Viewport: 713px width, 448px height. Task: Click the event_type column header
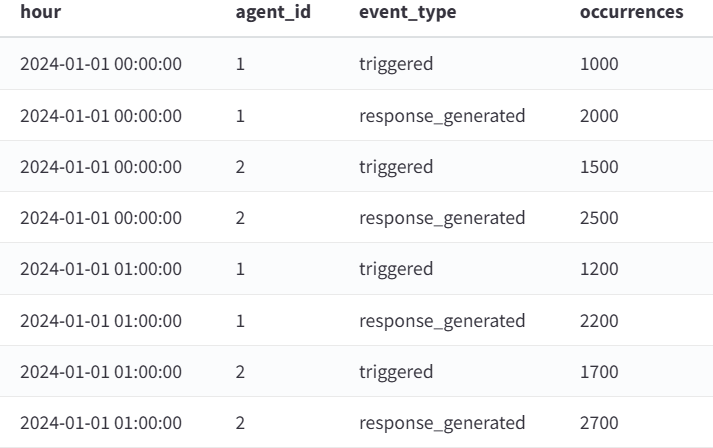[x=407, y=13]
